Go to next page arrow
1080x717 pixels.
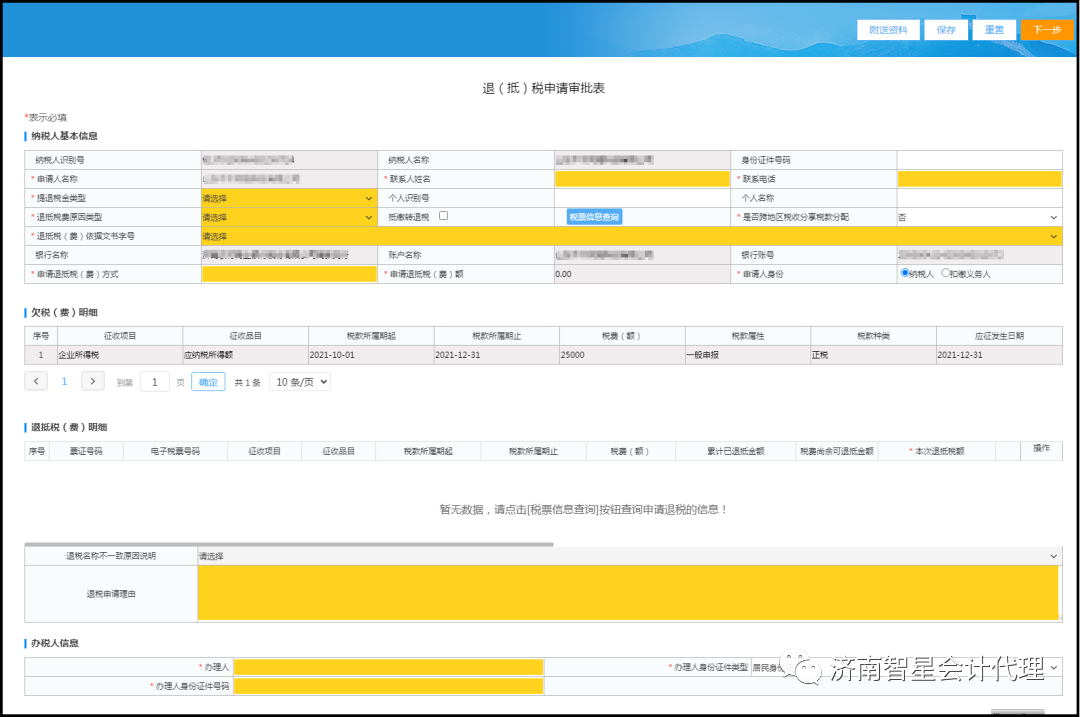[x=92, y=381]
